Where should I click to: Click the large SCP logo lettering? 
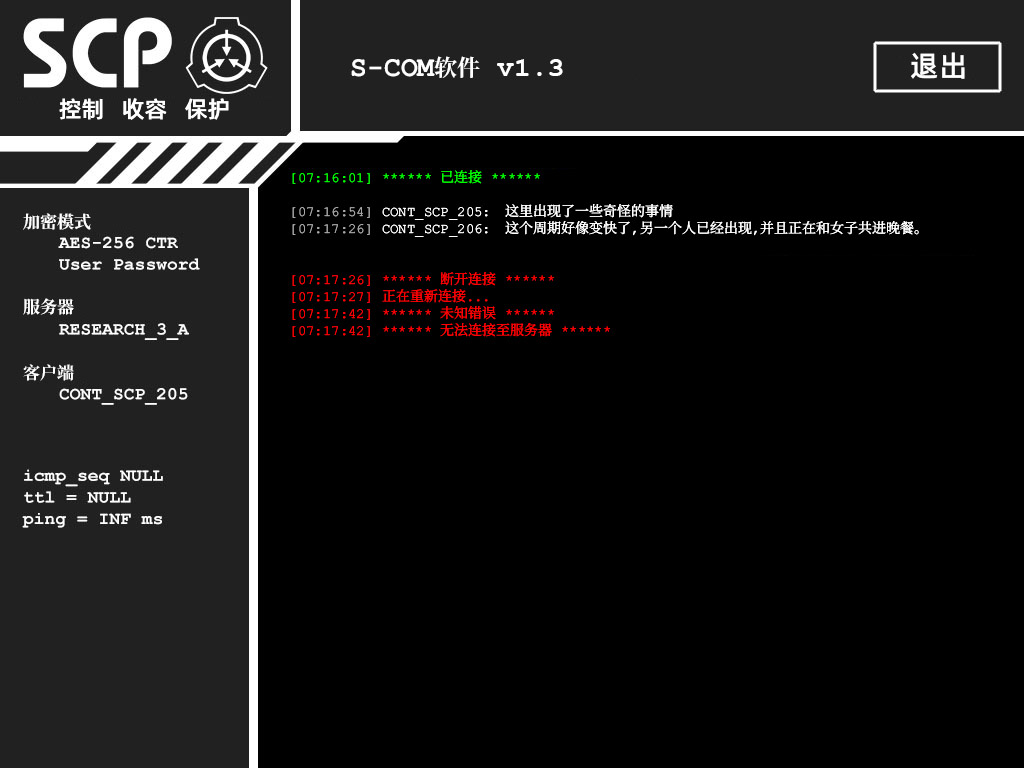(97, 53)
